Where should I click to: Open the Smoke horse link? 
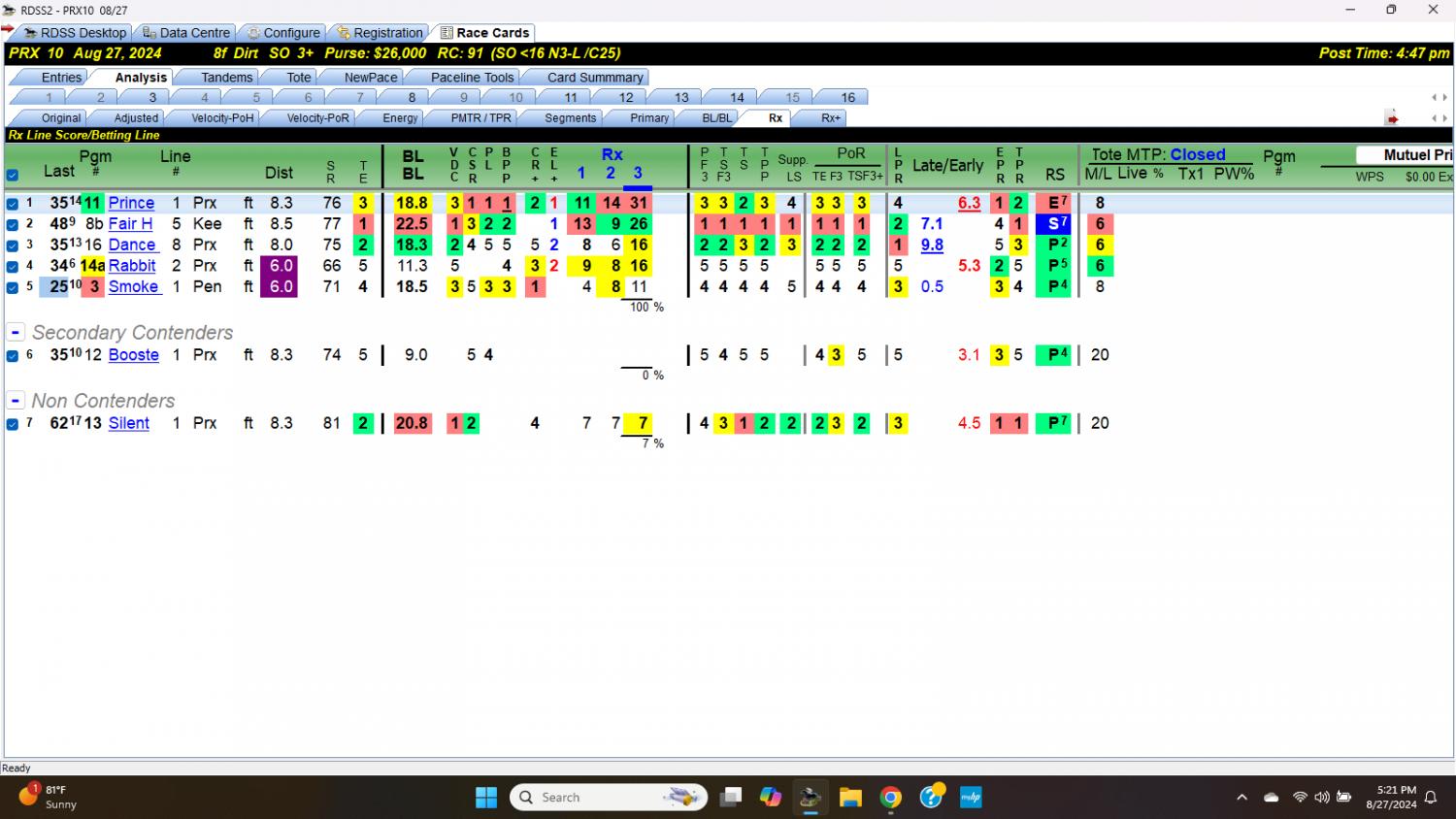click(133, 287)
